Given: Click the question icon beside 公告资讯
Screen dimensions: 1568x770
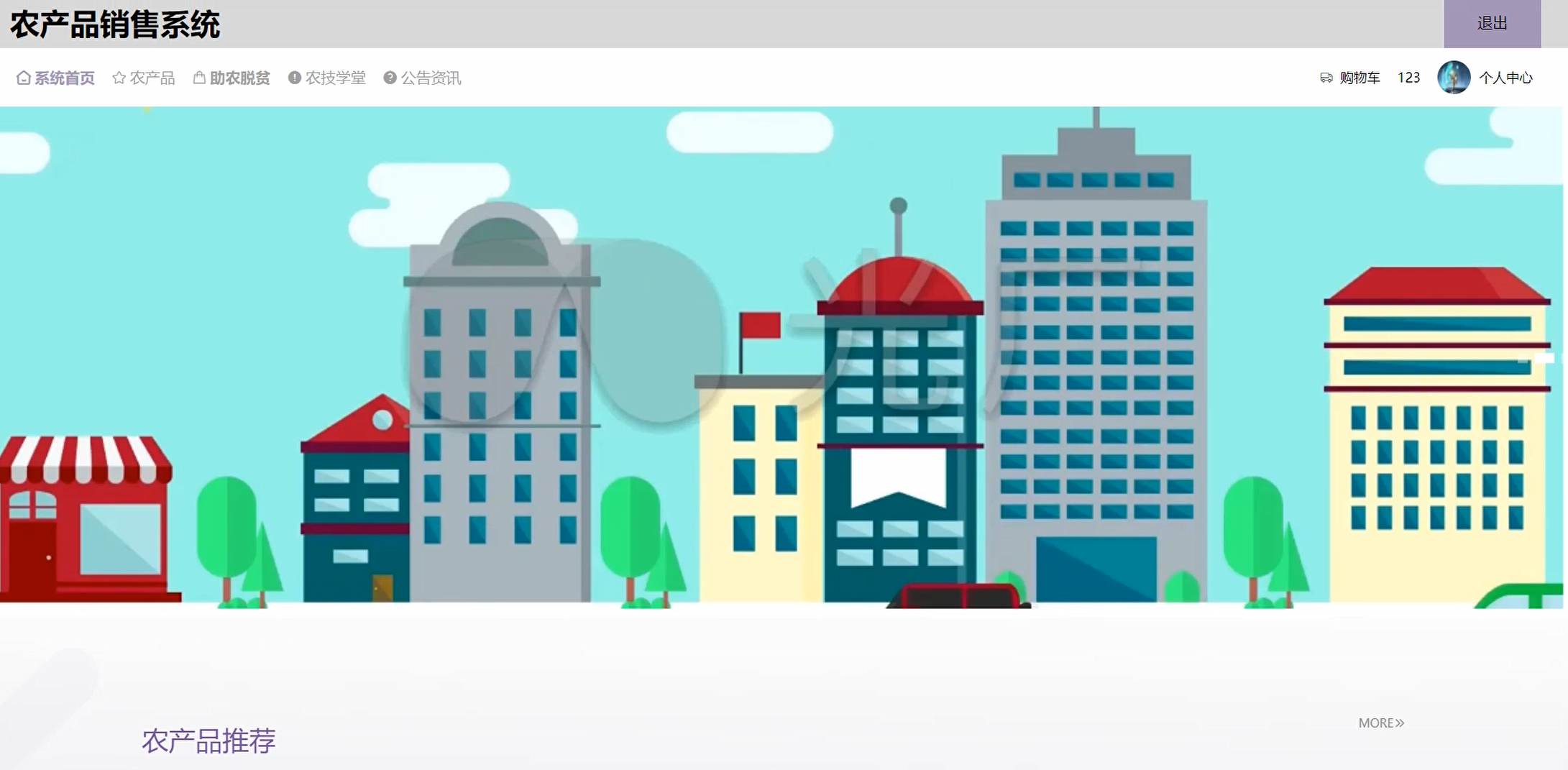Looking at the screenshot, I should (x=390, y=78).
